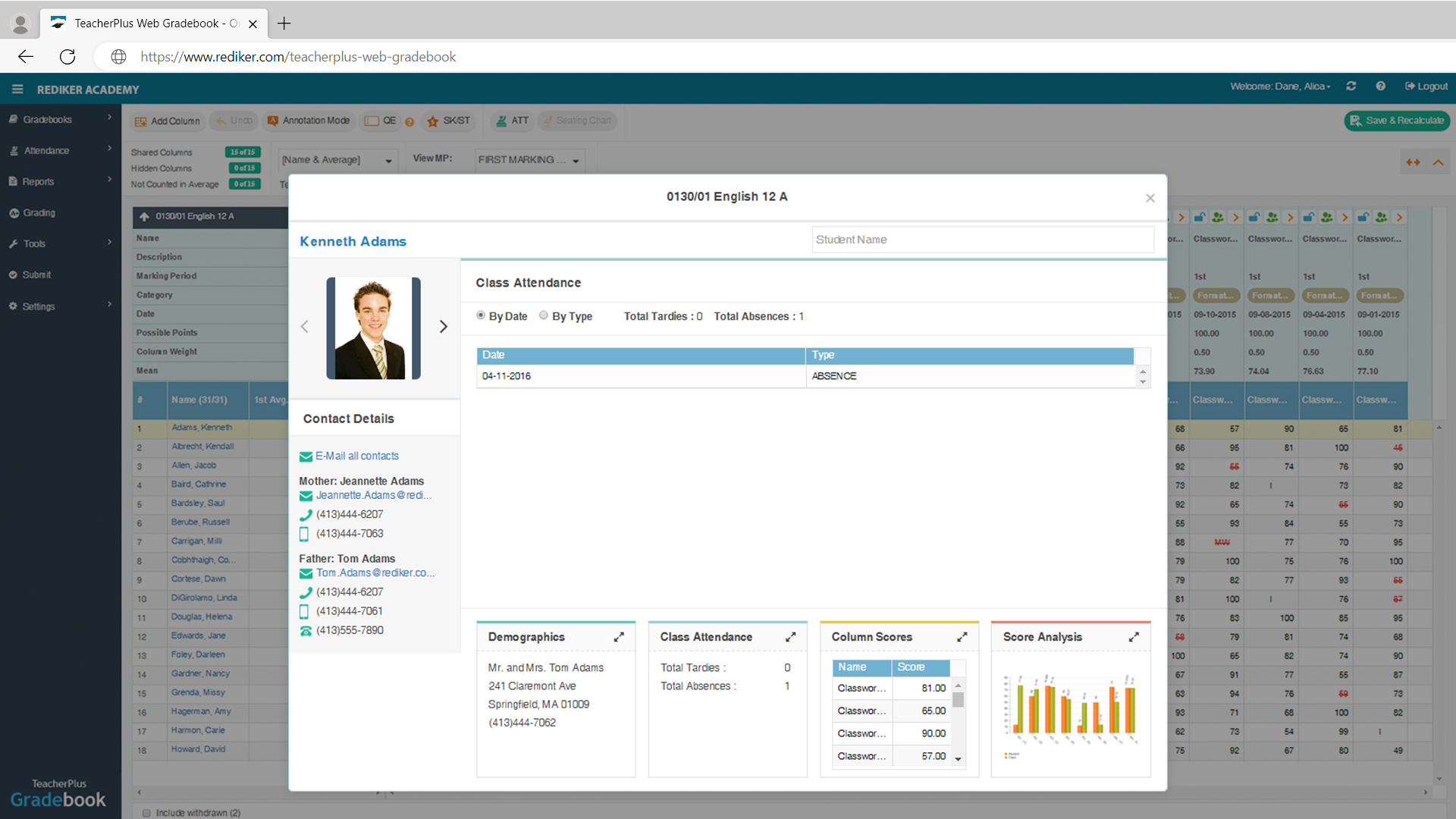The image size is (1456, 819).
Task: Select the By Type radio button
Action: click(x=544, y=315)
